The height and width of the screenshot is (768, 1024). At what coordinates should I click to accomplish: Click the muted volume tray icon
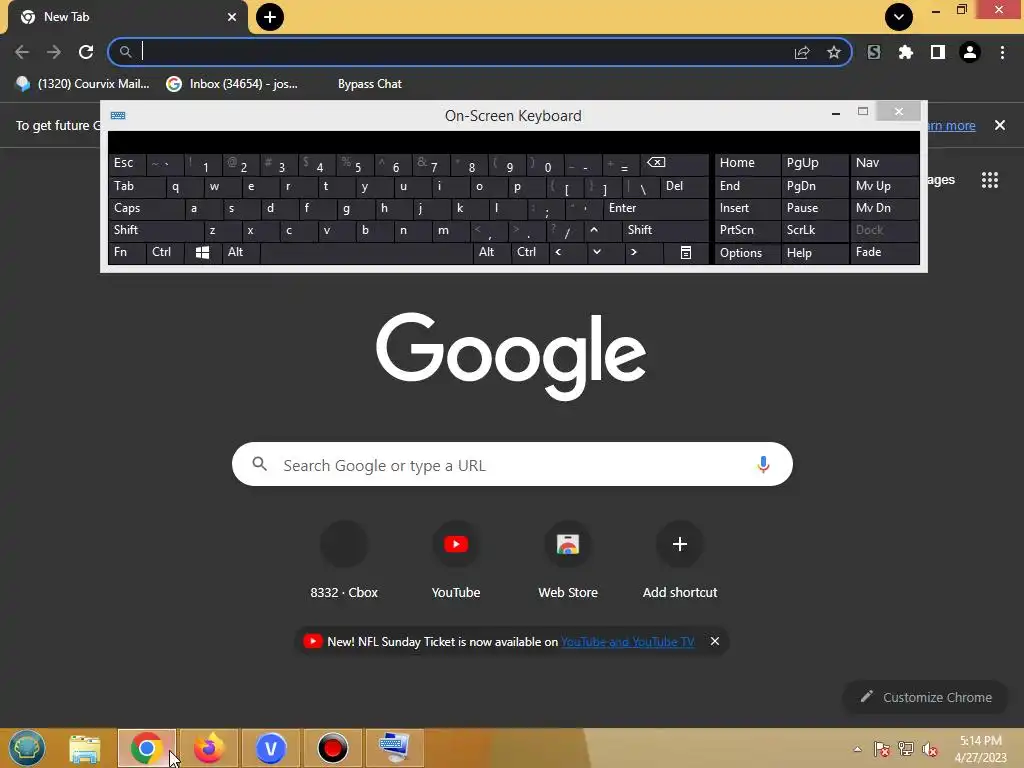[x=929, y=749]
